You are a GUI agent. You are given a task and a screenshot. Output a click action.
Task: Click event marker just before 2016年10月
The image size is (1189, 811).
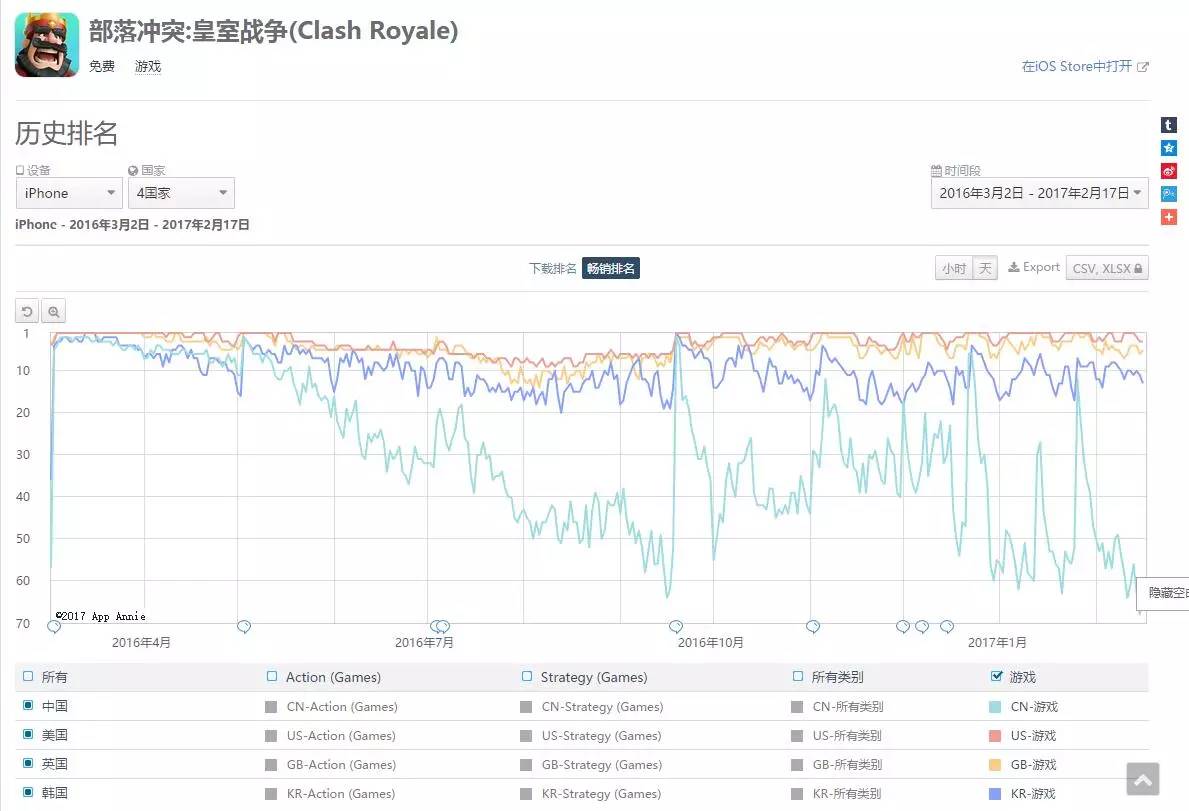[676, 627]
